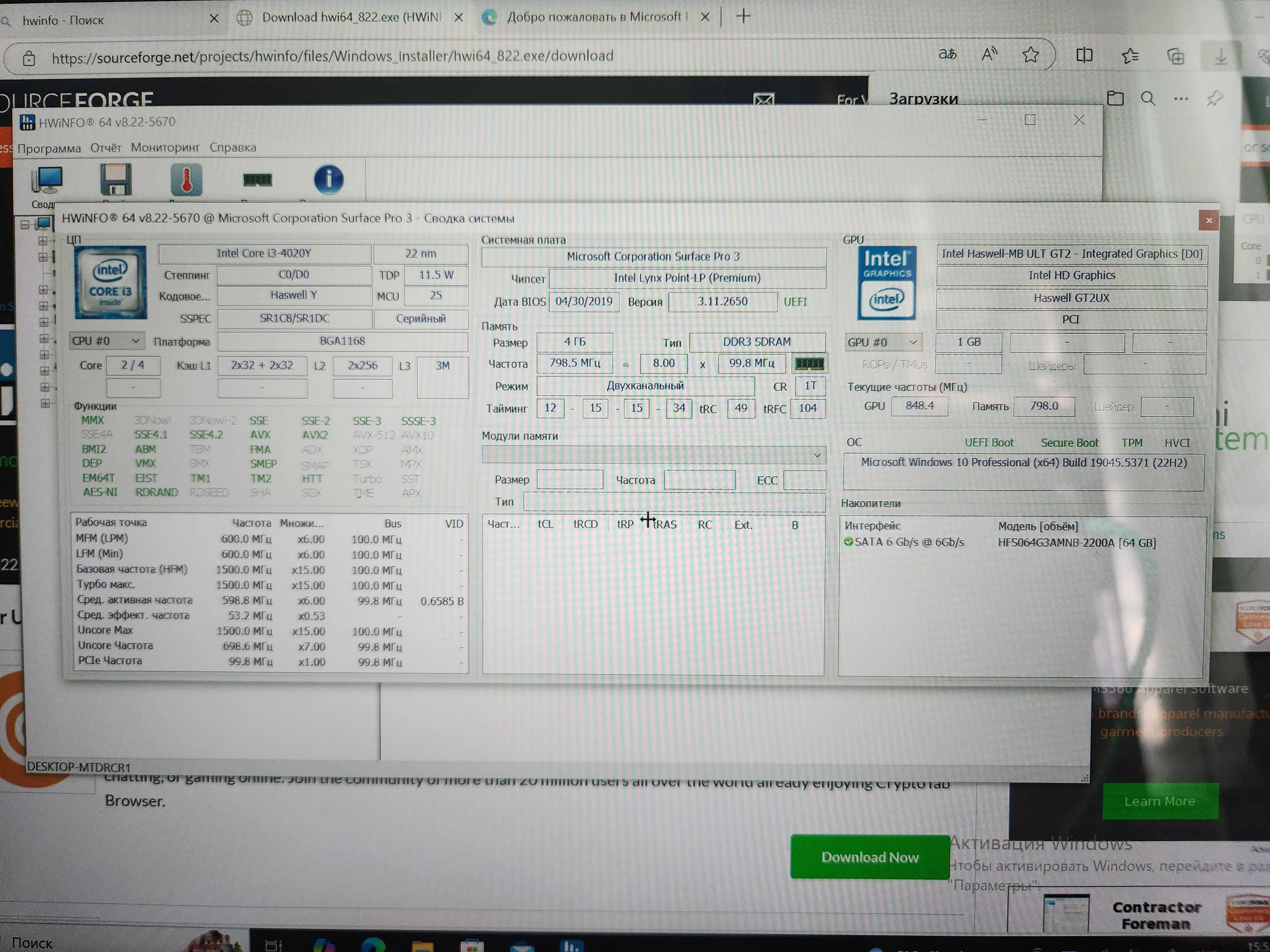Open the CPU #0 selector dropdown

tap(107, 341)
